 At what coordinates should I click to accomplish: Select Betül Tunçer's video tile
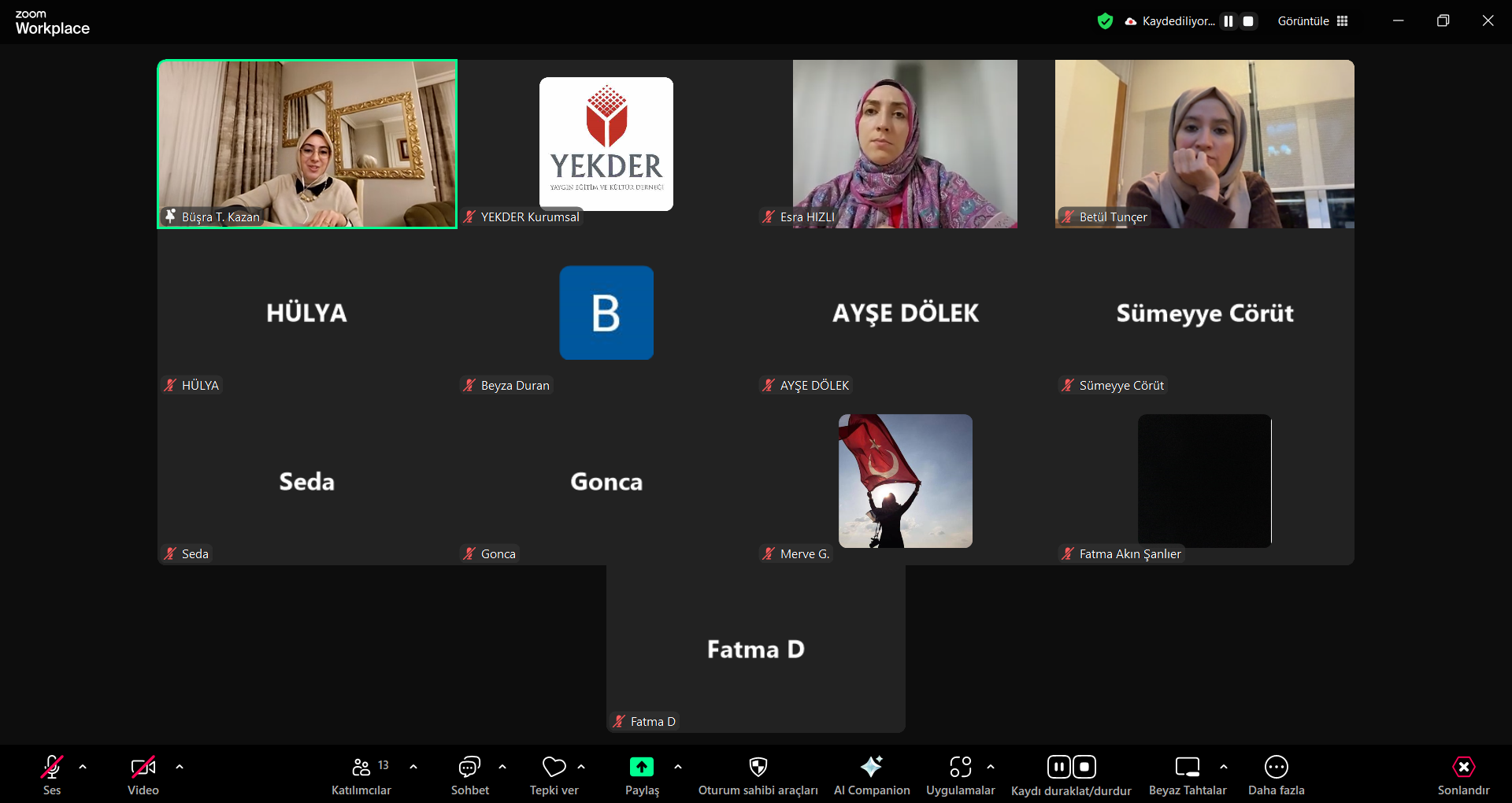coord(1205,144)
